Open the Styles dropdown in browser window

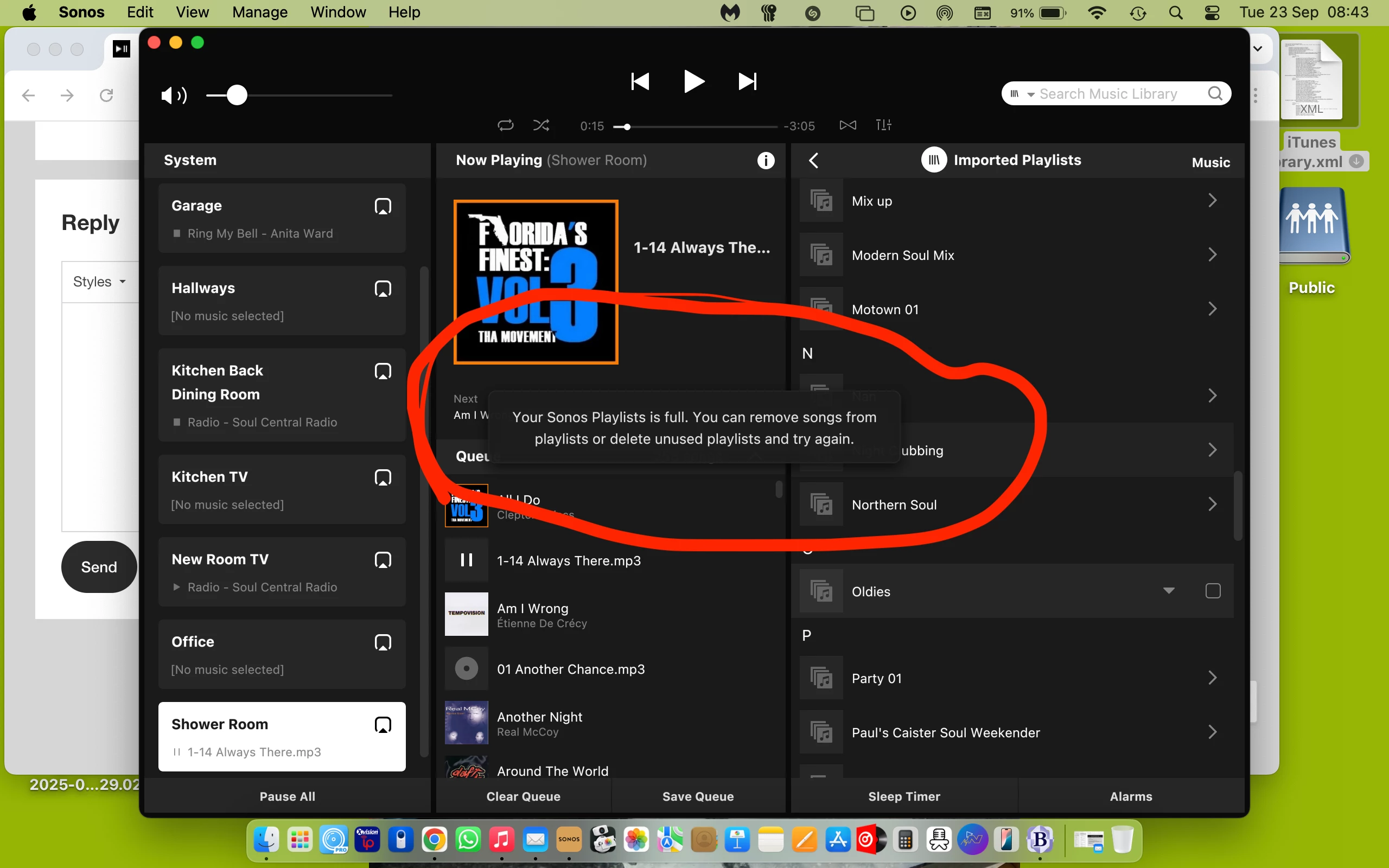pyautogui.click(x=99, y=282)
